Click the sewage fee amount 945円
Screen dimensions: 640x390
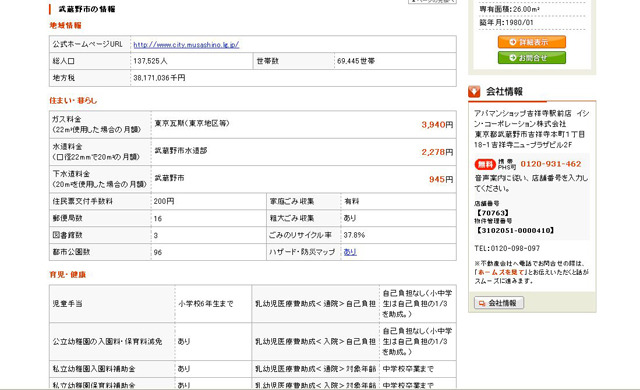click(x=441, y=179)
